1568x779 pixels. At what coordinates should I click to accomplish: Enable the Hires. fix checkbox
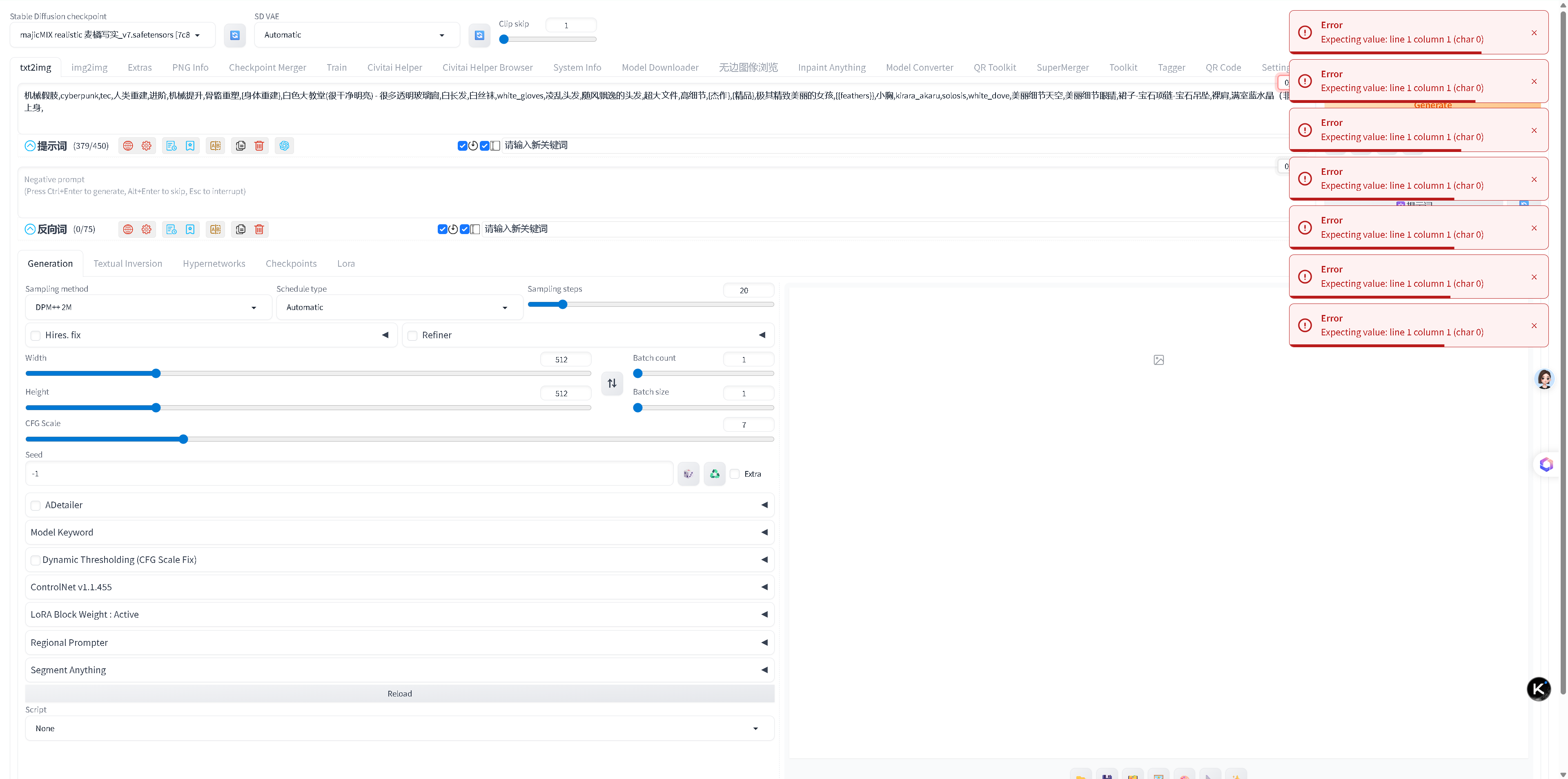coord(36,336)
